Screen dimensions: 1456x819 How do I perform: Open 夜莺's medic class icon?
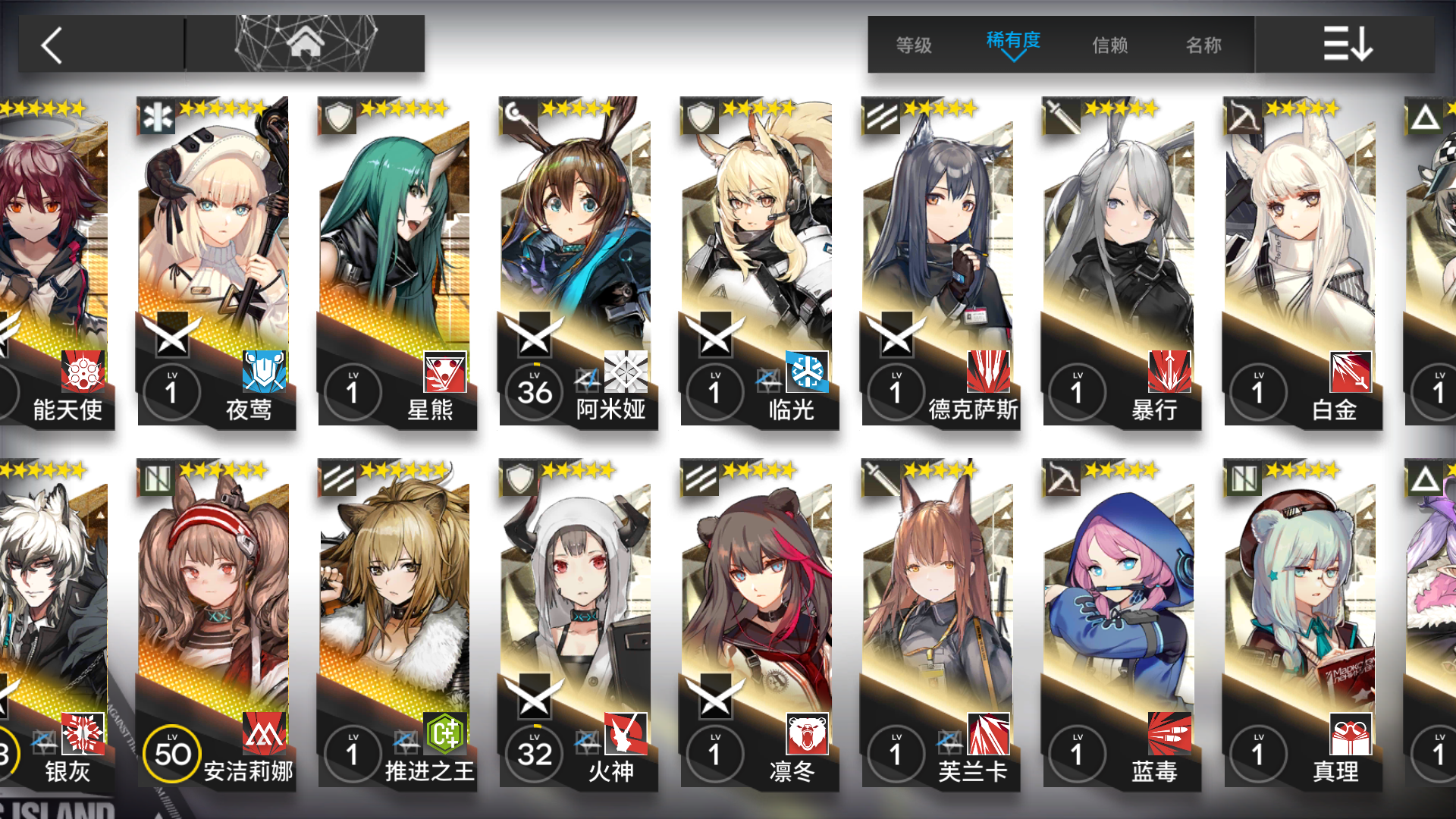click(x=158, y=117)
